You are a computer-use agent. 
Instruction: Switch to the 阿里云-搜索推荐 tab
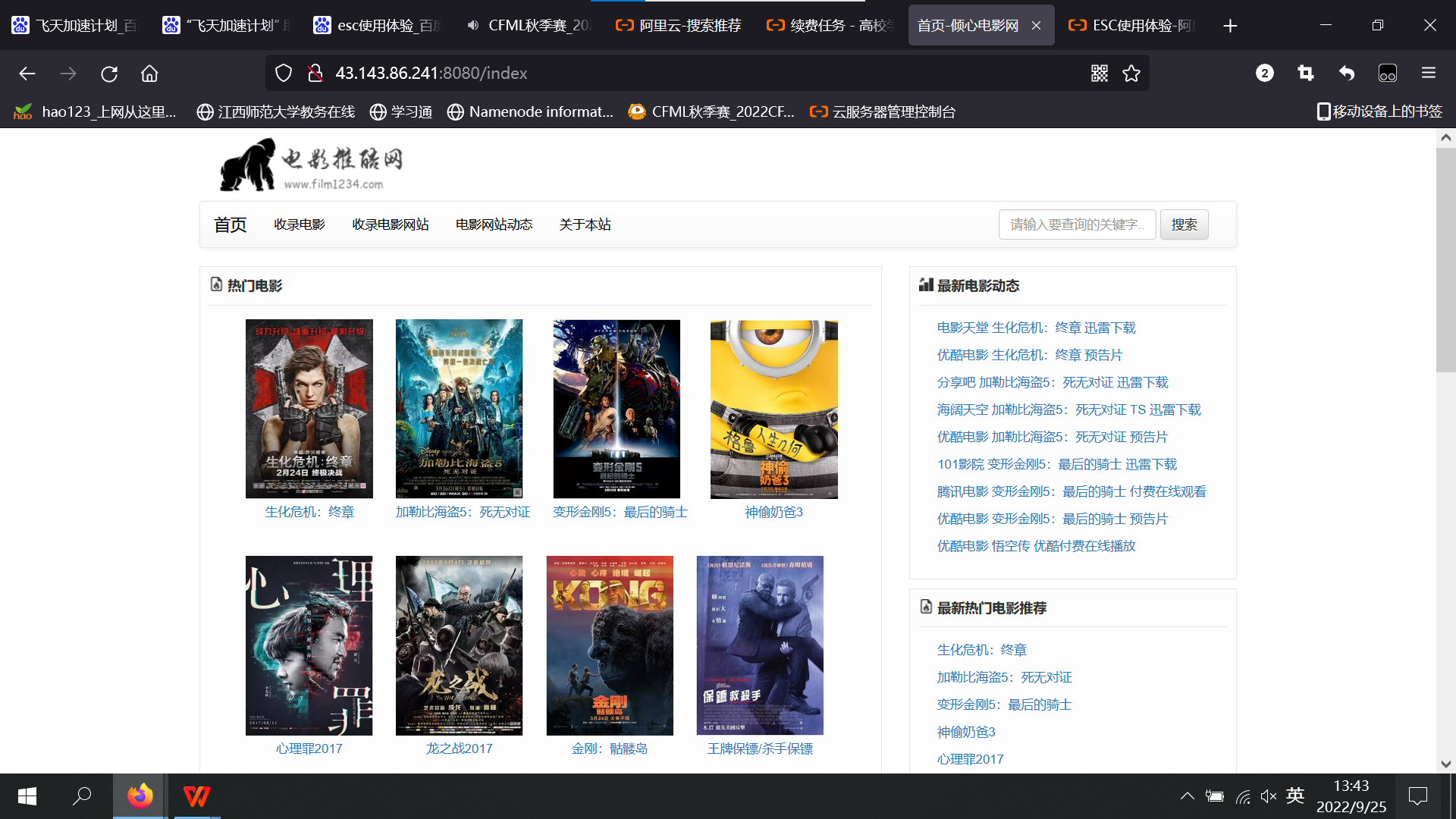(x=679, y=26)
